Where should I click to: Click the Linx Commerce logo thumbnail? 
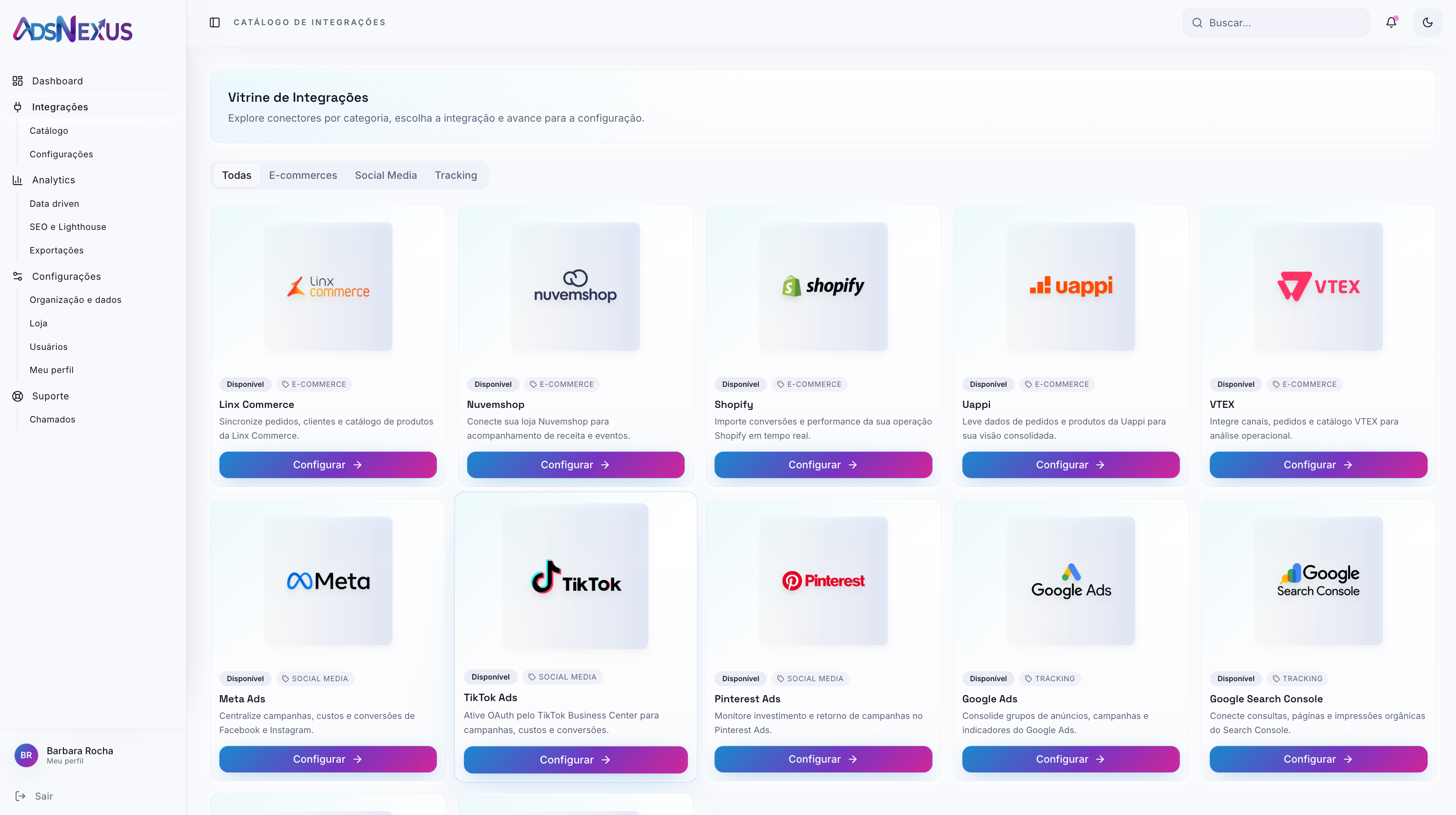328,287
